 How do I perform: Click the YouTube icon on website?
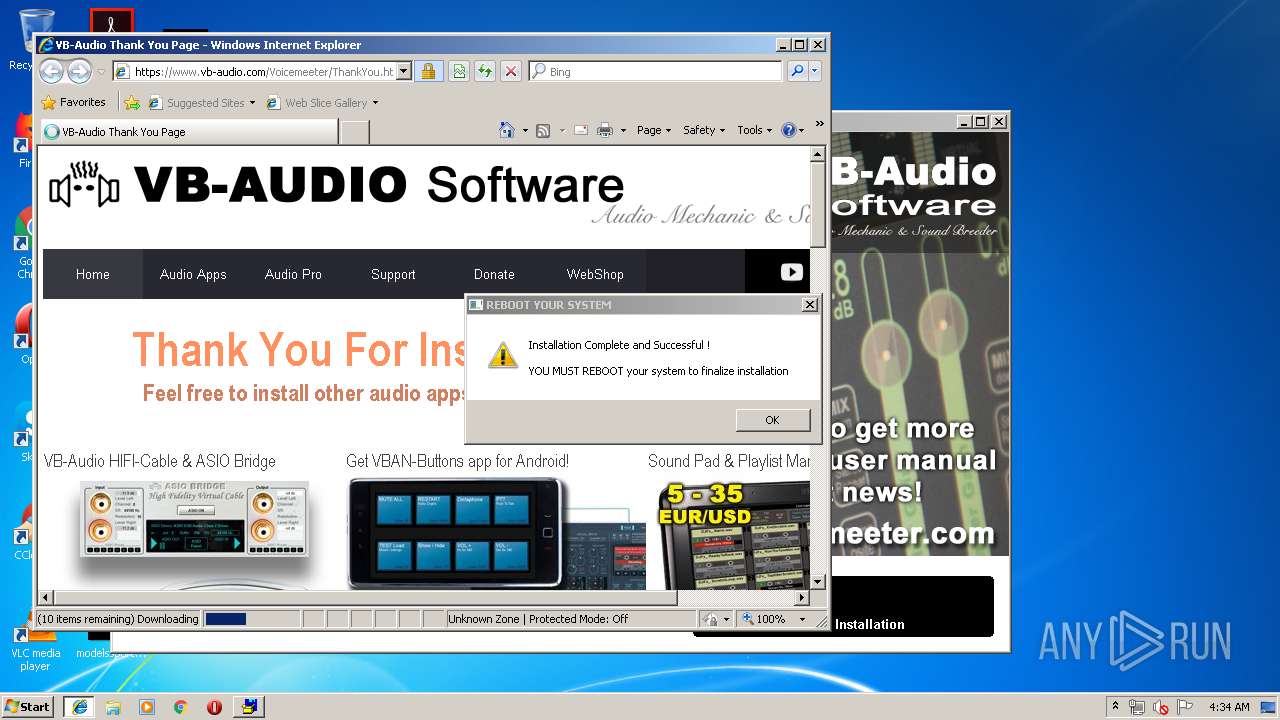[791, 272]
